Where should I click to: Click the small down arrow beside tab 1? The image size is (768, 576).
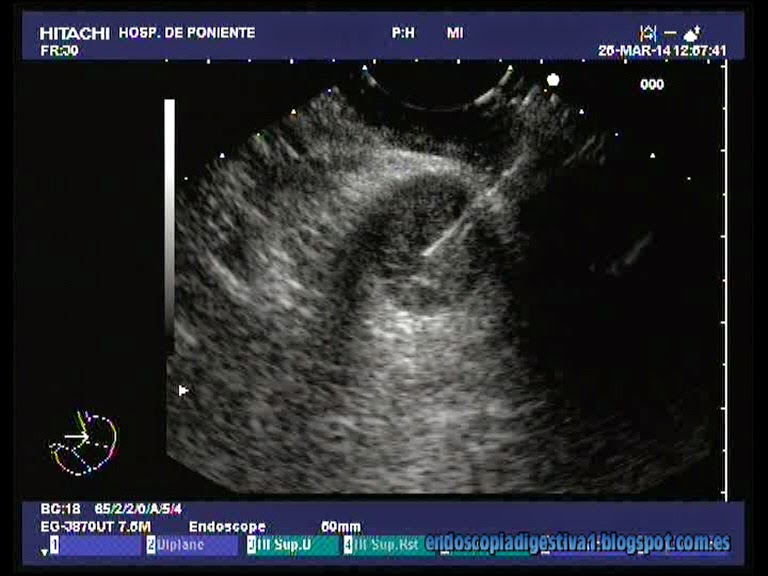click(x=44, y=551)
